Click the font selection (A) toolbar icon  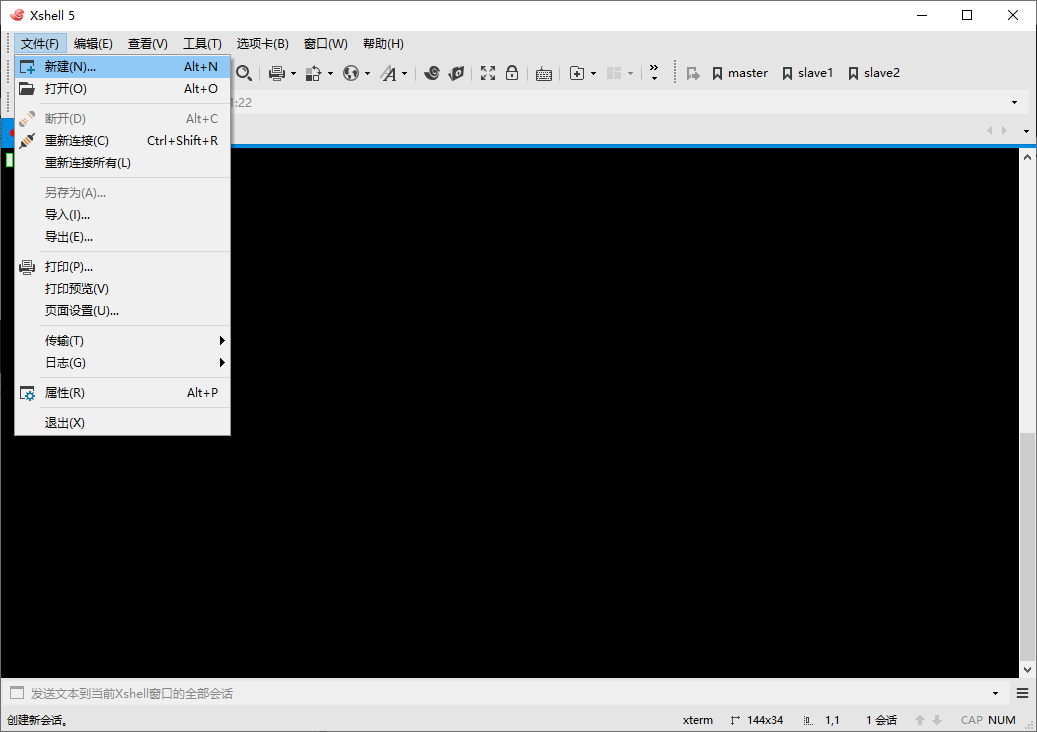pyautogui.click(x=387, y=73)
